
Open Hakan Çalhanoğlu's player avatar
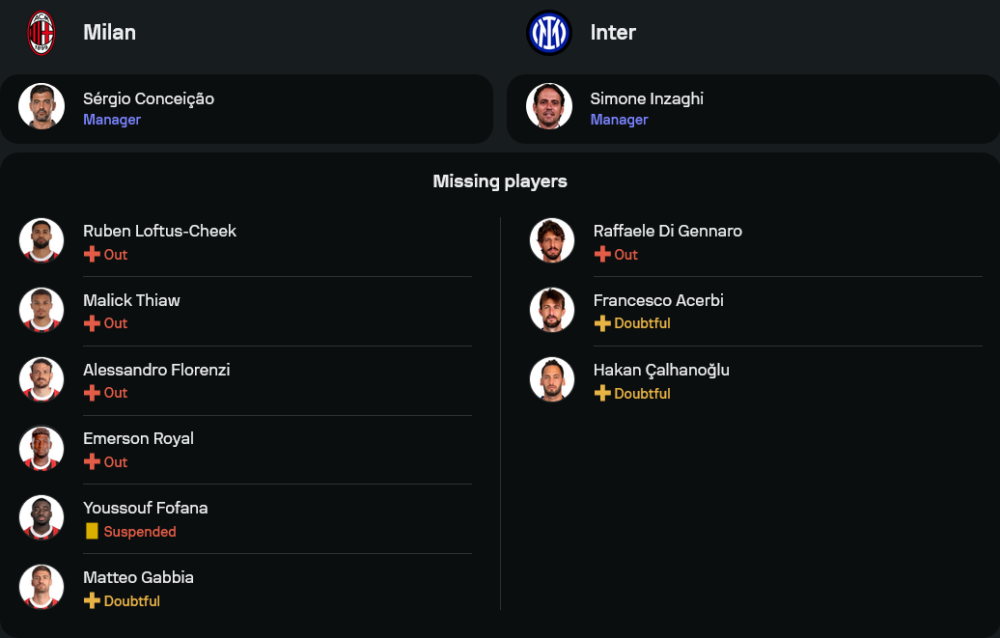552,379
